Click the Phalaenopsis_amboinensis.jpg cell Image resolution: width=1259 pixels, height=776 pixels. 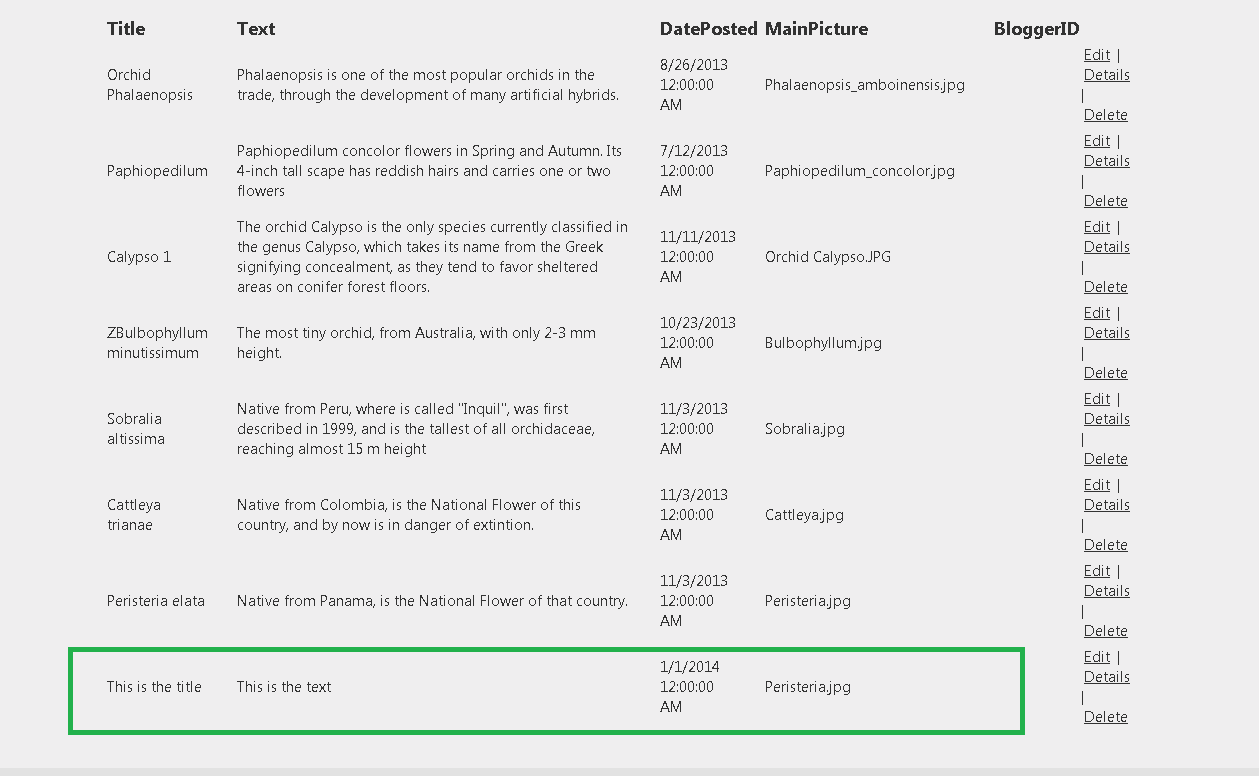pyautogui.click(x=864, y=85)
